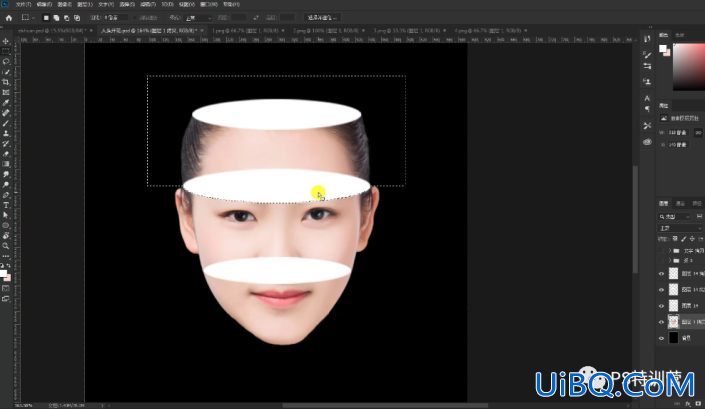Viewport: 705px width, 409px height.
Task: Choose Intersect with Selection mode
Action: tap(77, 18)
